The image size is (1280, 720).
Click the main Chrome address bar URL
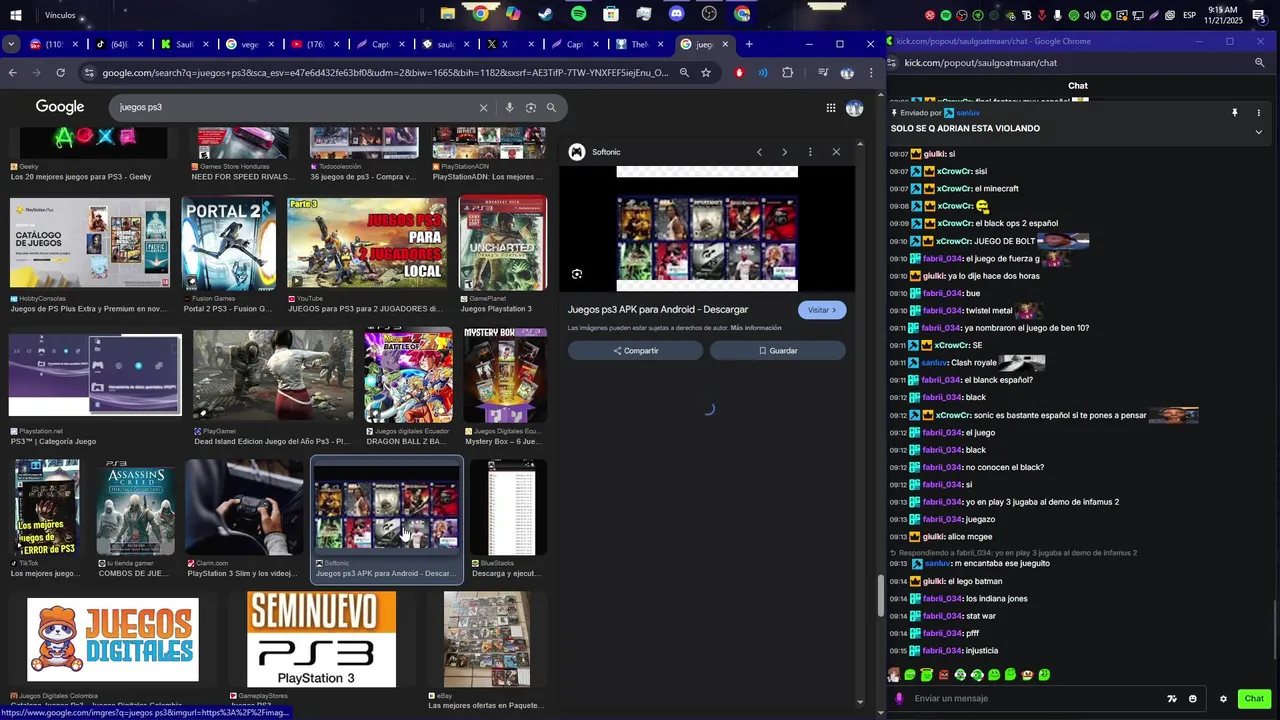[385, 73]
